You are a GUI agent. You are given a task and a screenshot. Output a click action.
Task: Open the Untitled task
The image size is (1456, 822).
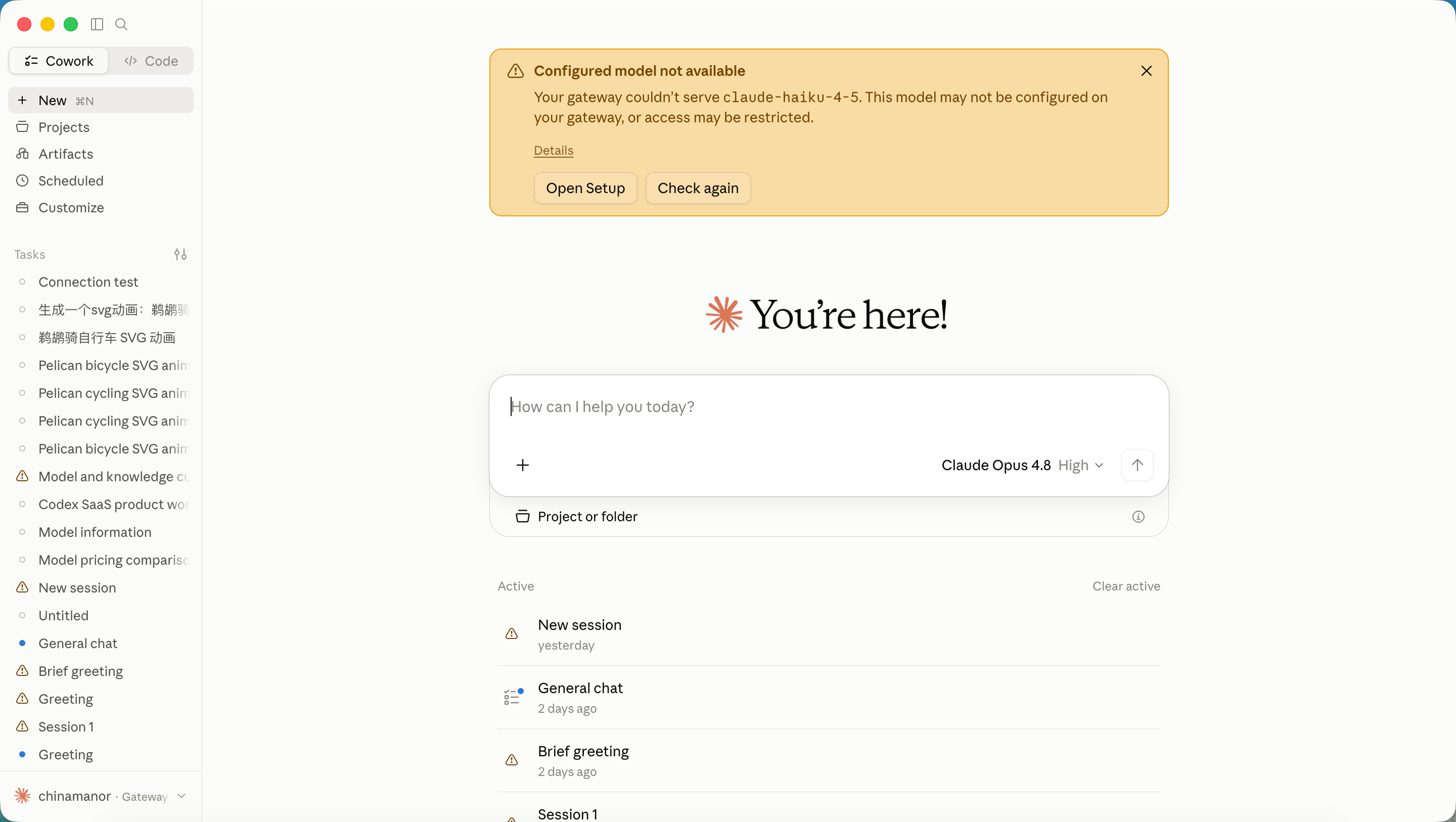click(101, 616)
